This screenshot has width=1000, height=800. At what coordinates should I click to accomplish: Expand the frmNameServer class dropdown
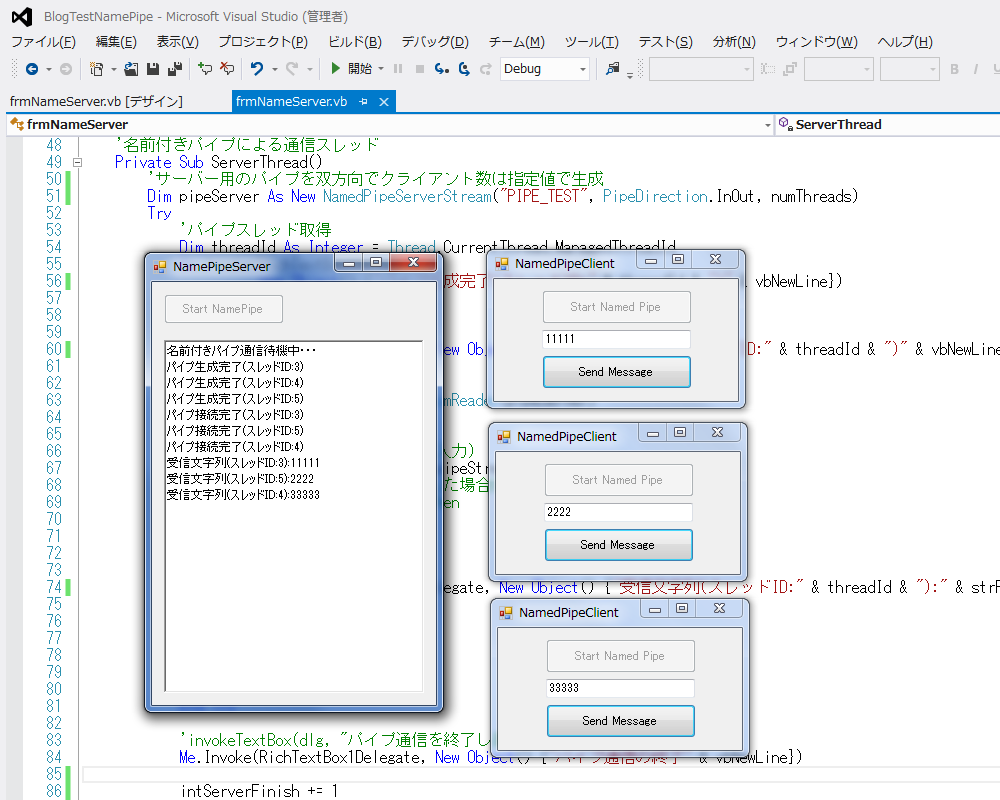767,125
